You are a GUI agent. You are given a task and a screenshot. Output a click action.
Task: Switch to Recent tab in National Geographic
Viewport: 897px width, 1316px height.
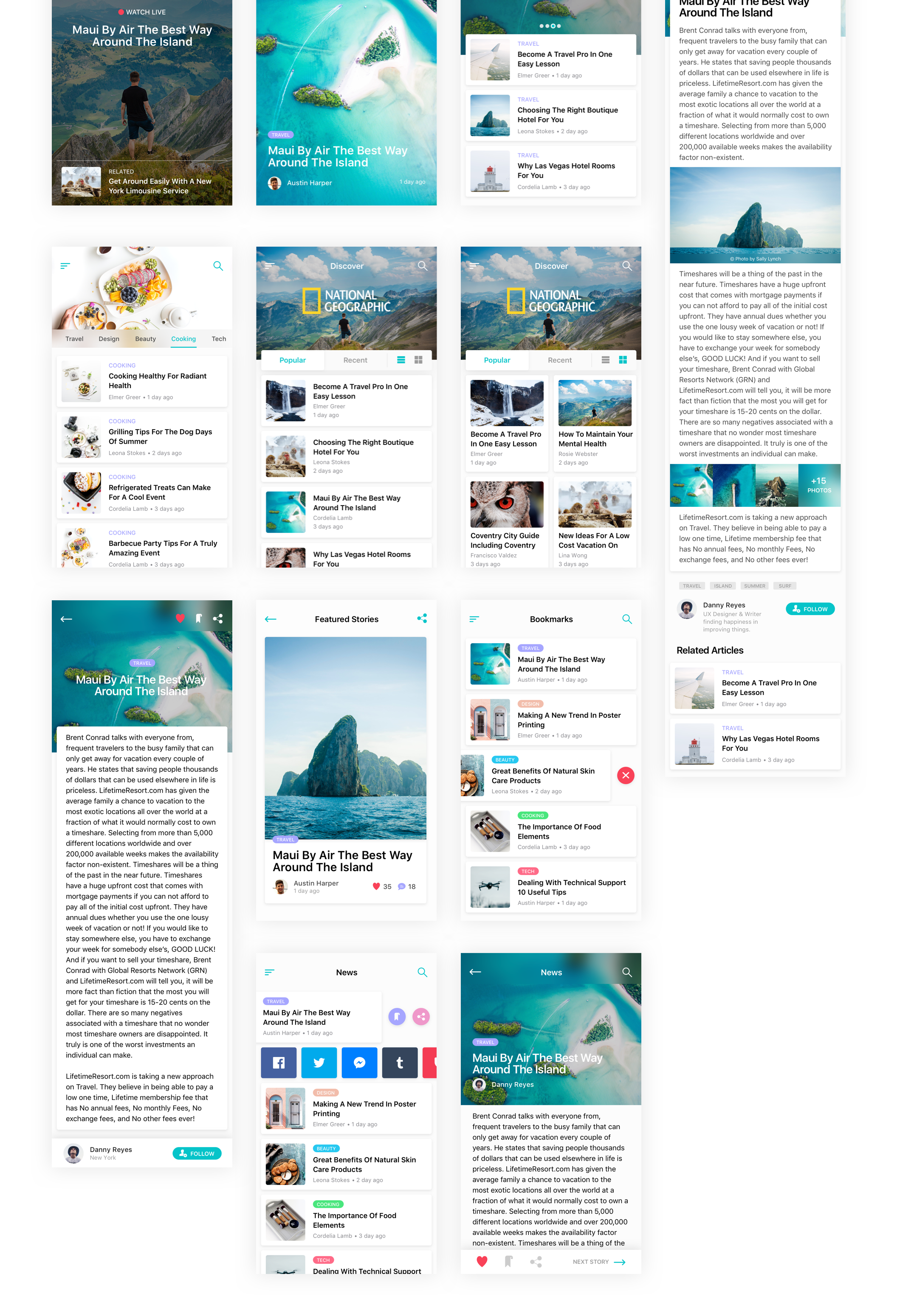tap(354, 358)
